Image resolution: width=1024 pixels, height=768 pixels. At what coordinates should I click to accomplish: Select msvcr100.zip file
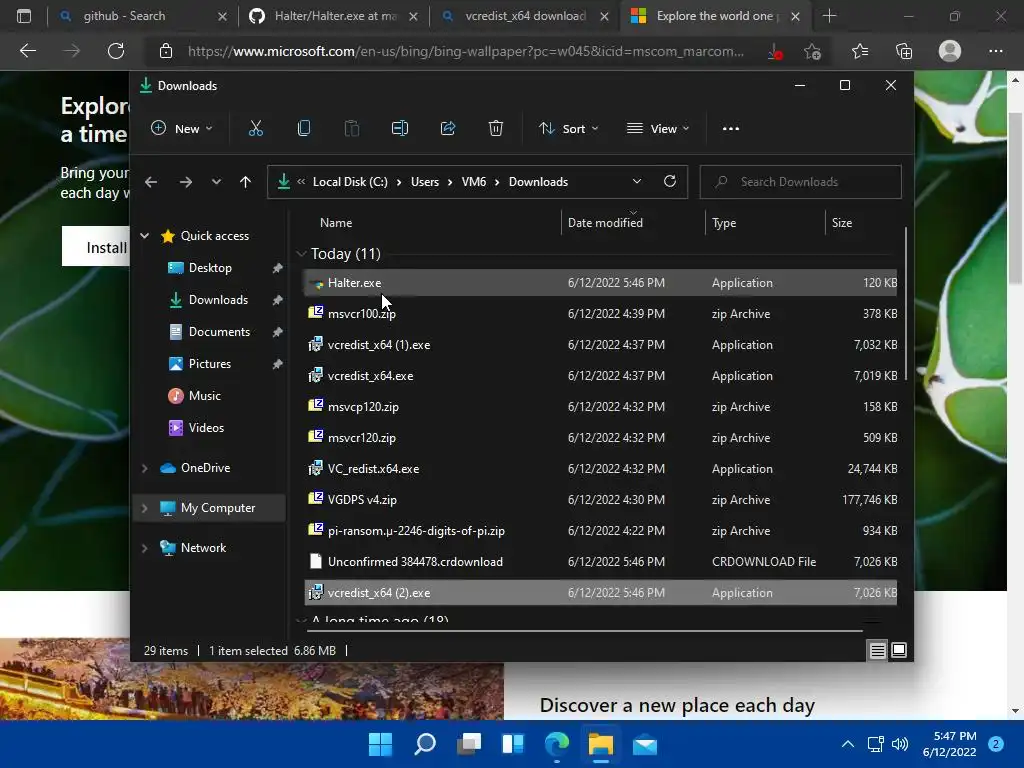(x=600, y=313)
